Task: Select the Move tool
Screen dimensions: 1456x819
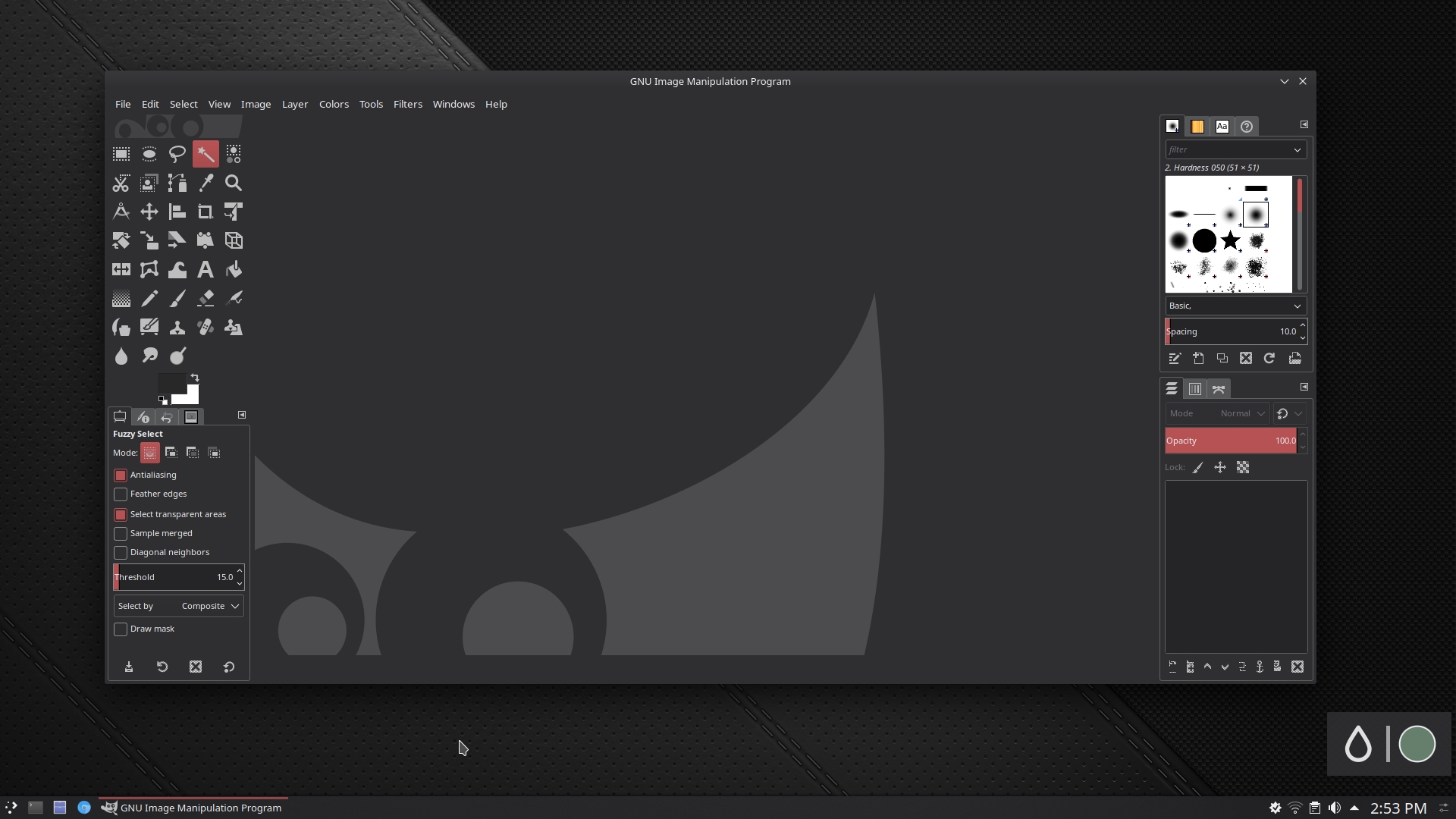Action: [x=149, y=212]
